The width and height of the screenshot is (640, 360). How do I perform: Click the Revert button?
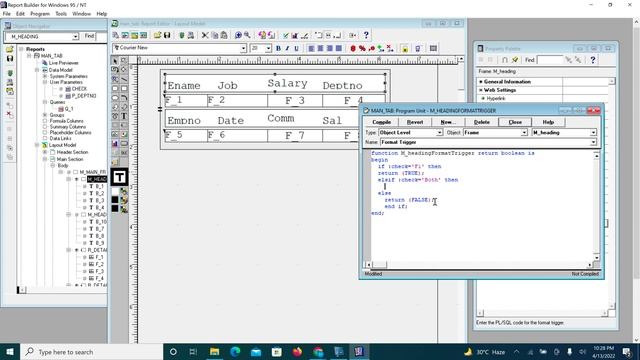coord(415,122)
